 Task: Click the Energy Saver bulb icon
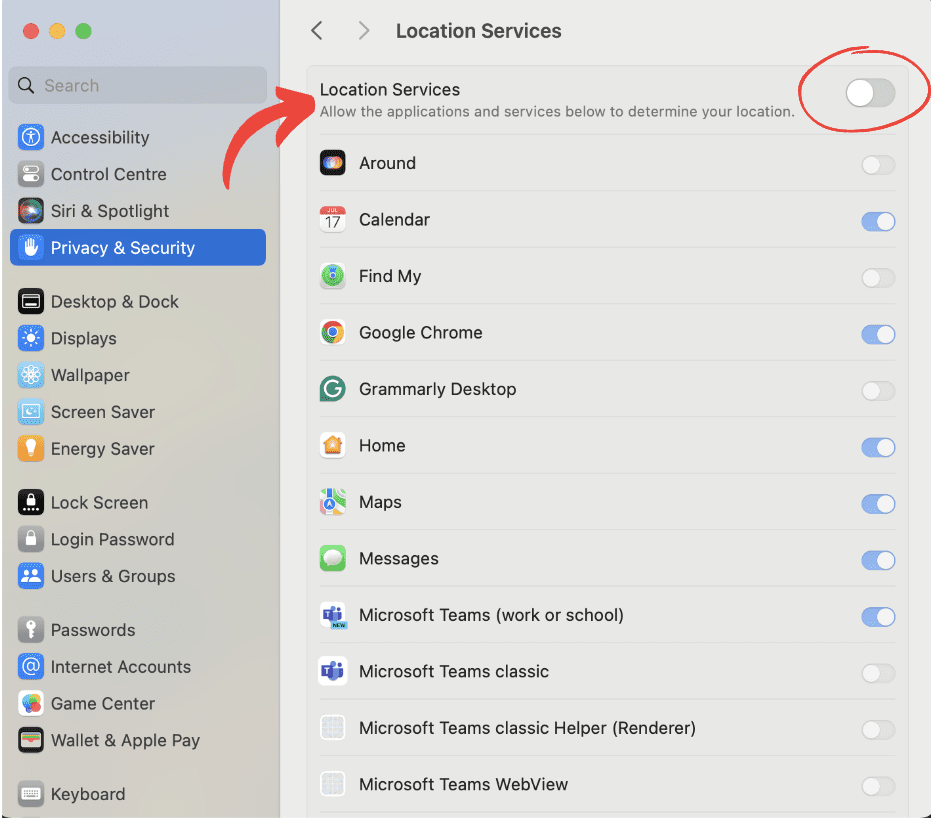pyautogui.click(x=31, y=449)
